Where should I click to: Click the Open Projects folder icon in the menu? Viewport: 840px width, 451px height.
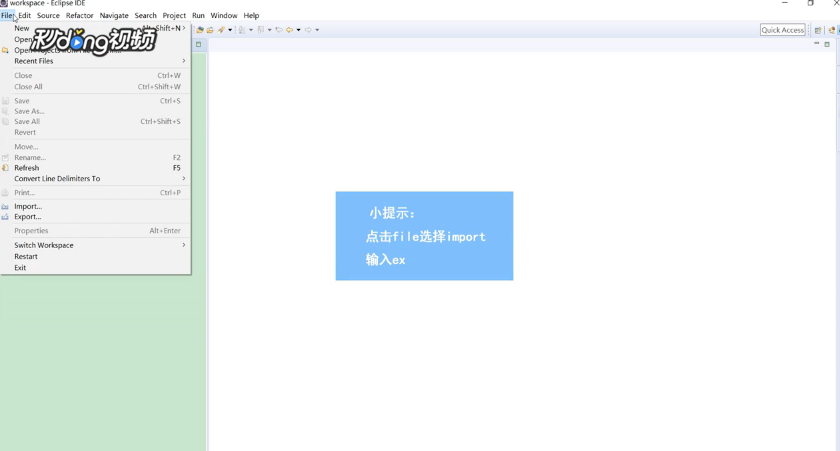(x=5, y=50)
